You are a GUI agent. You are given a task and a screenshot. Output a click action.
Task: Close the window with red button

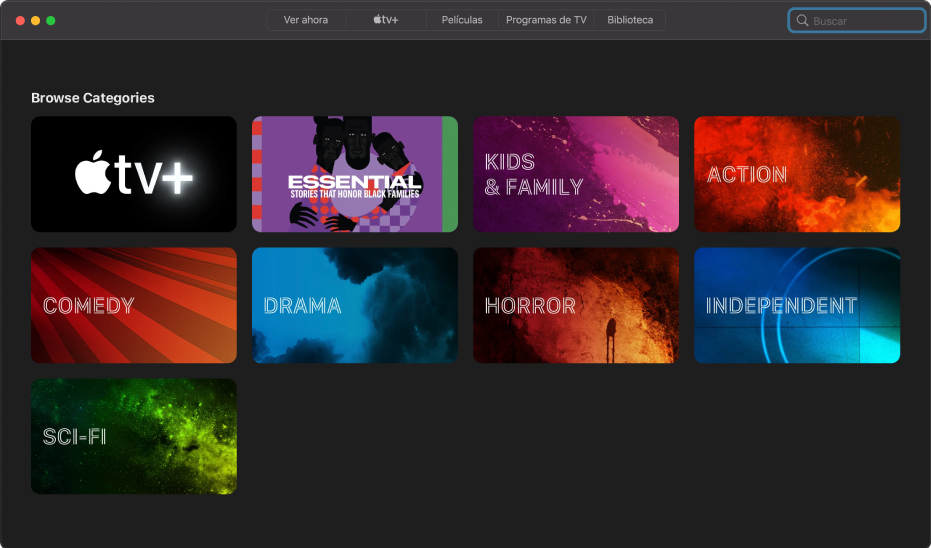[20, 21]
